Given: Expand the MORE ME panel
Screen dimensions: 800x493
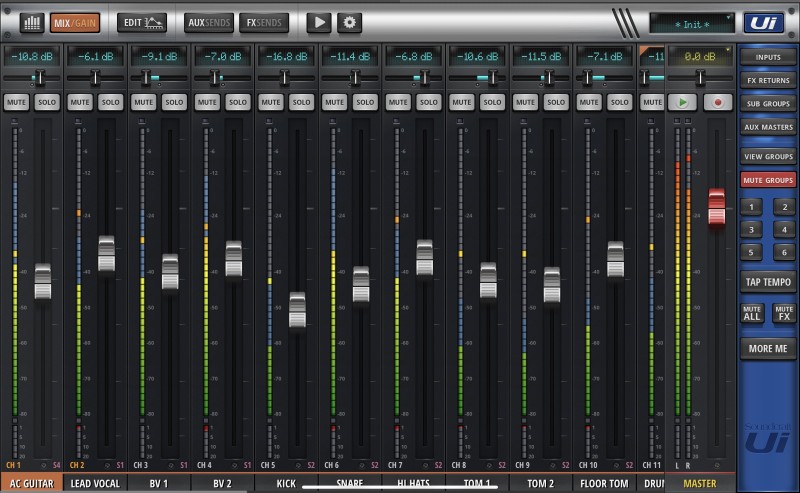Looking at the screenshot, I should [x=768, y=348].
